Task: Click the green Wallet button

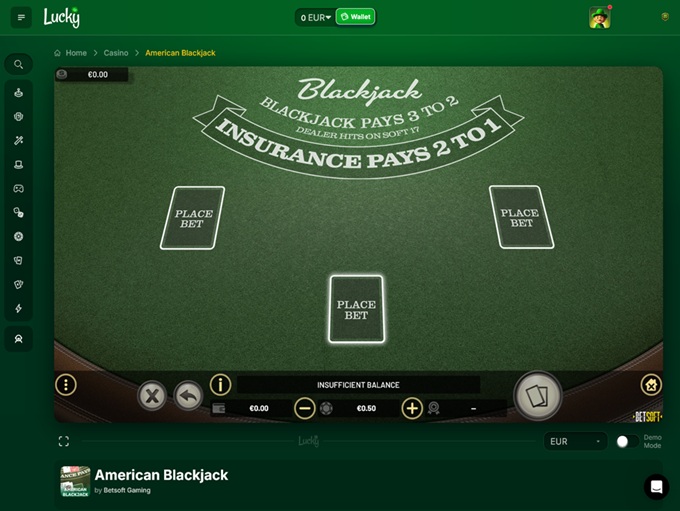Action: coord(355,17)
